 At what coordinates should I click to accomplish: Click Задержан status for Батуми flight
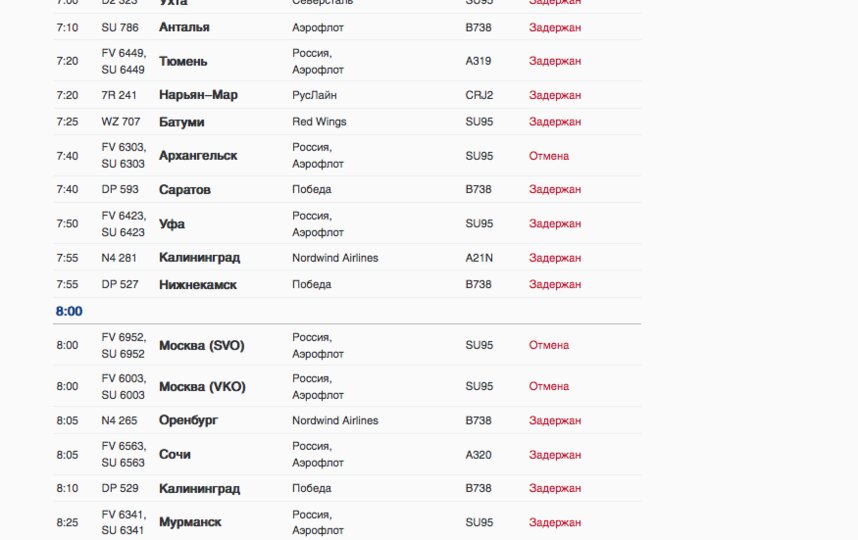[555, 122]
